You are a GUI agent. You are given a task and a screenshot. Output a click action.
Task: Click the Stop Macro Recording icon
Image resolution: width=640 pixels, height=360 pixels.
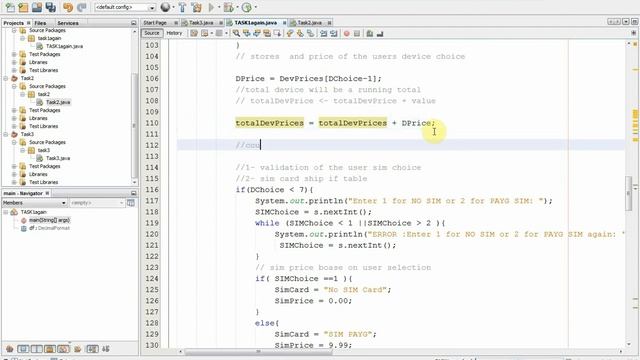[357, 33]
